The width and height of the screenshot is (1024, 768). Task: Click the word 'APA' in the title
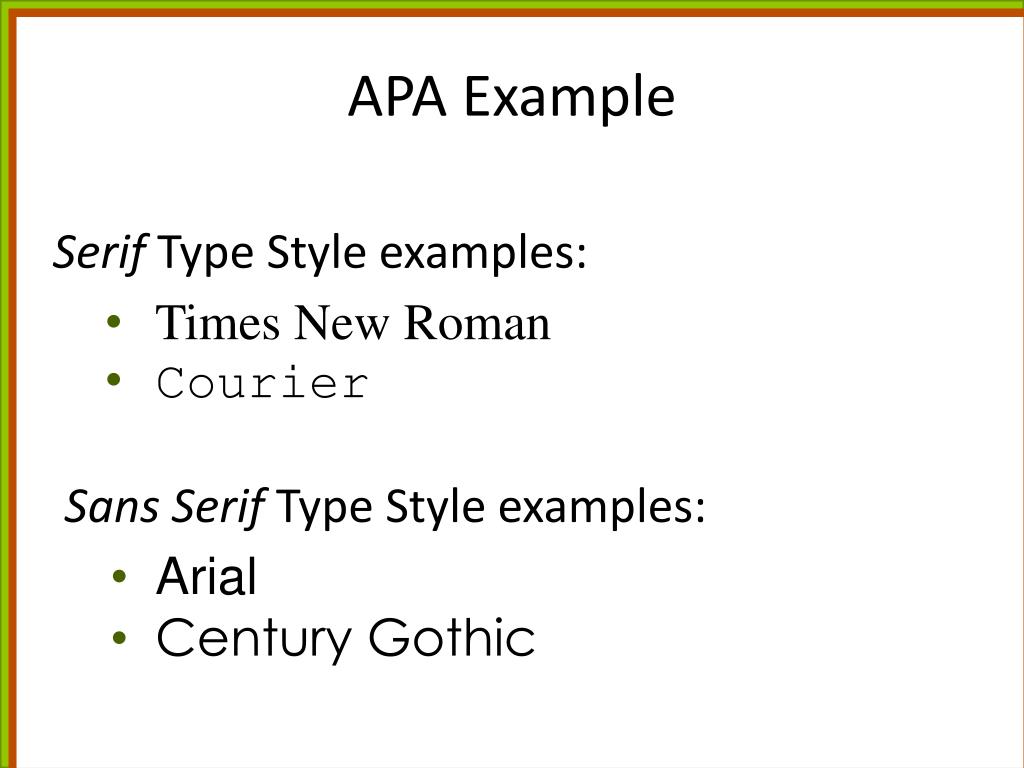click(x=397, y=97)
